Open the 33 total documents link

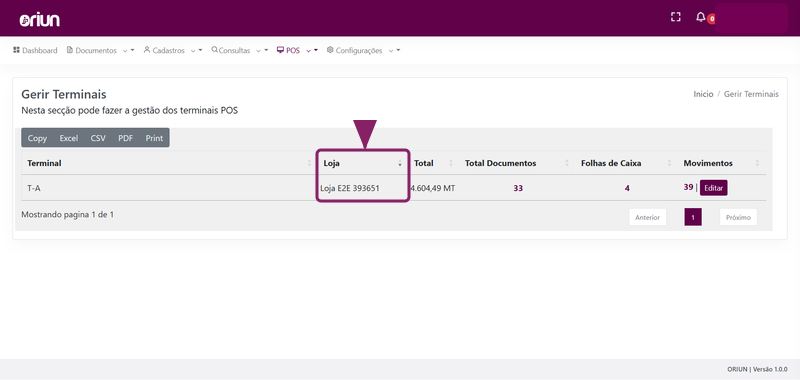click(518, 188)
